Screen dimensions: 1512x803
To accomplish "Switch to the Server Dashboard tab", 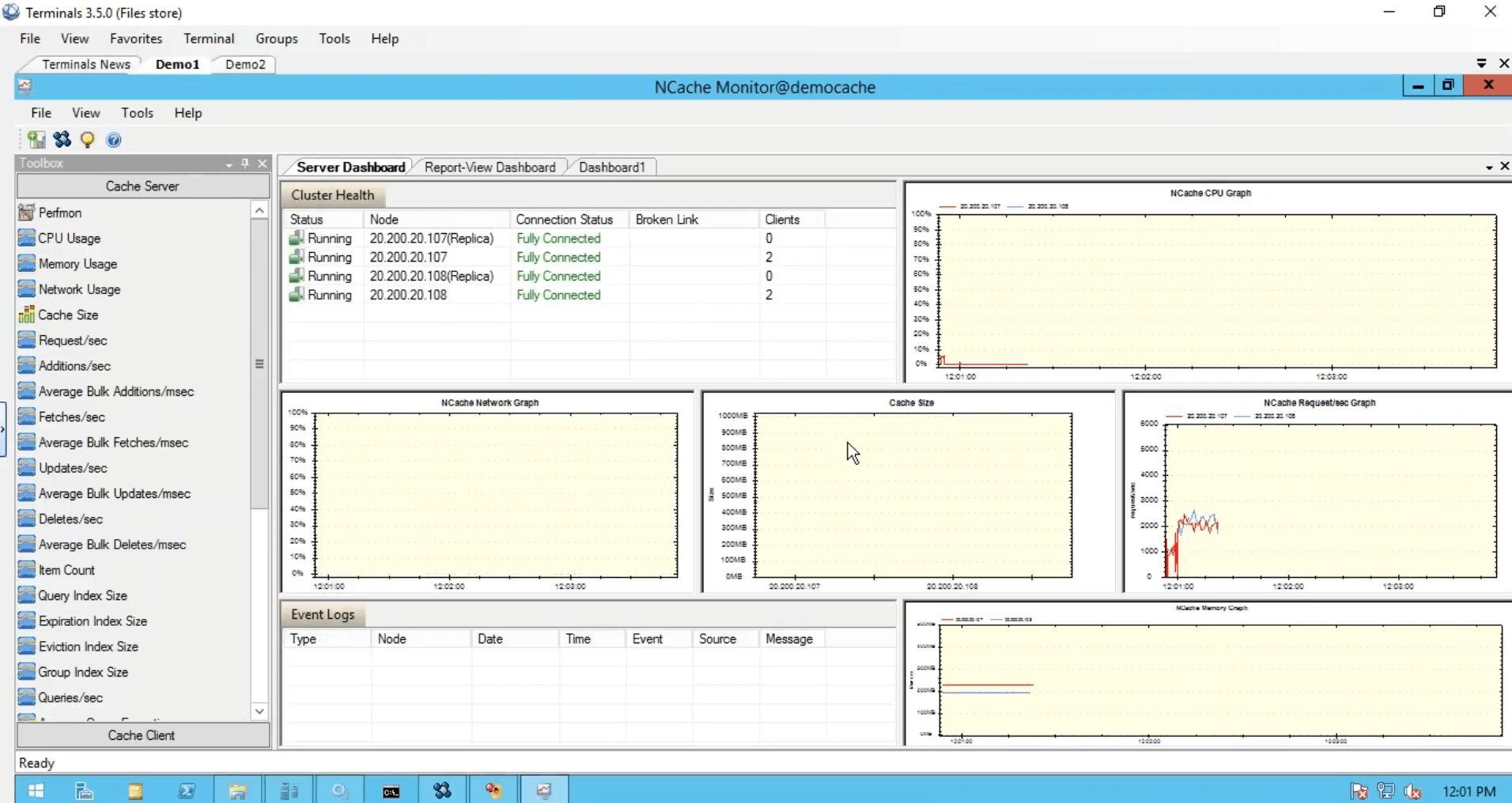I will pos(350,167).
